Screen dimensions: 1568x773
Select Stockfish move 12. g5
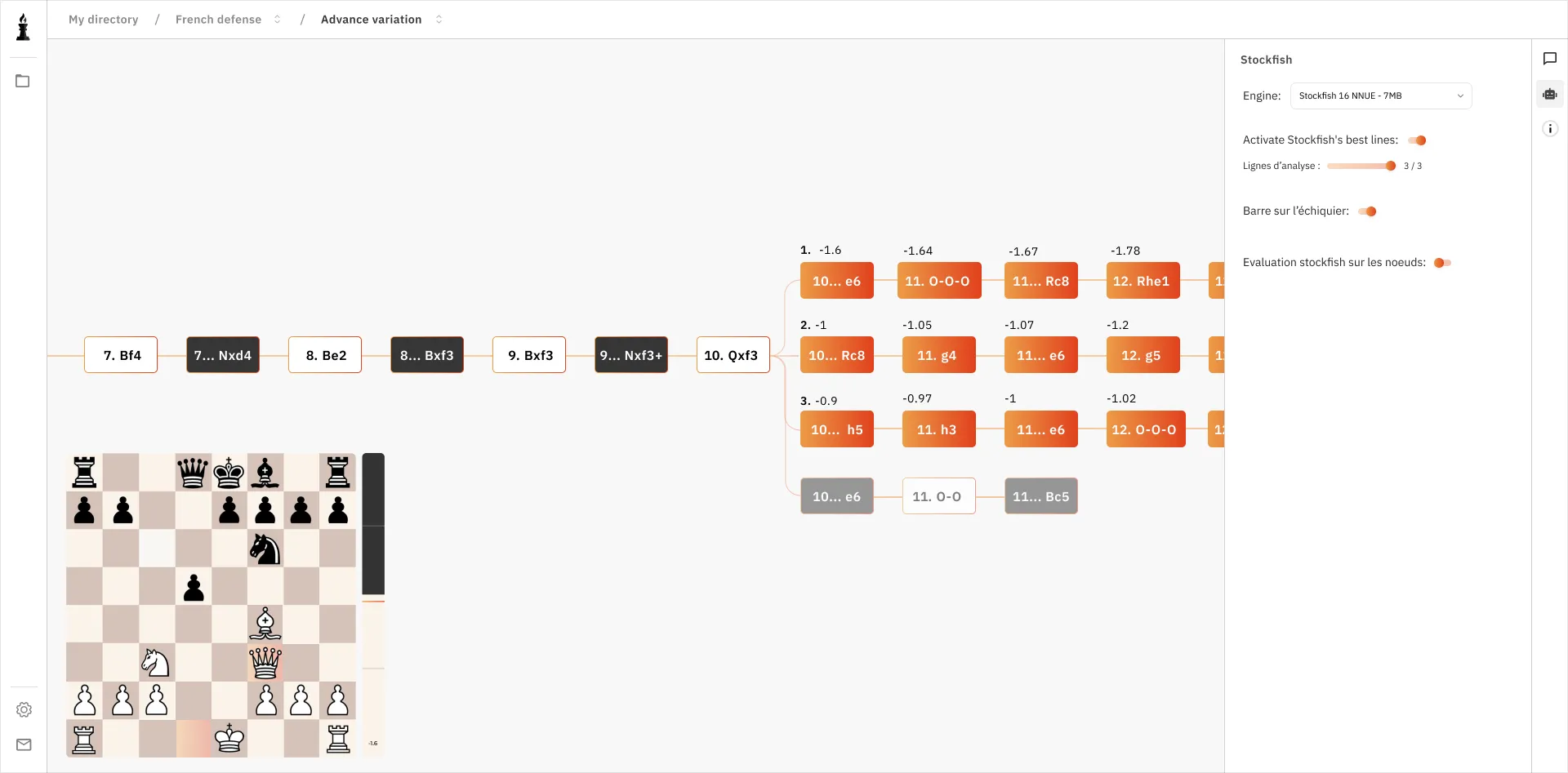1143,355
